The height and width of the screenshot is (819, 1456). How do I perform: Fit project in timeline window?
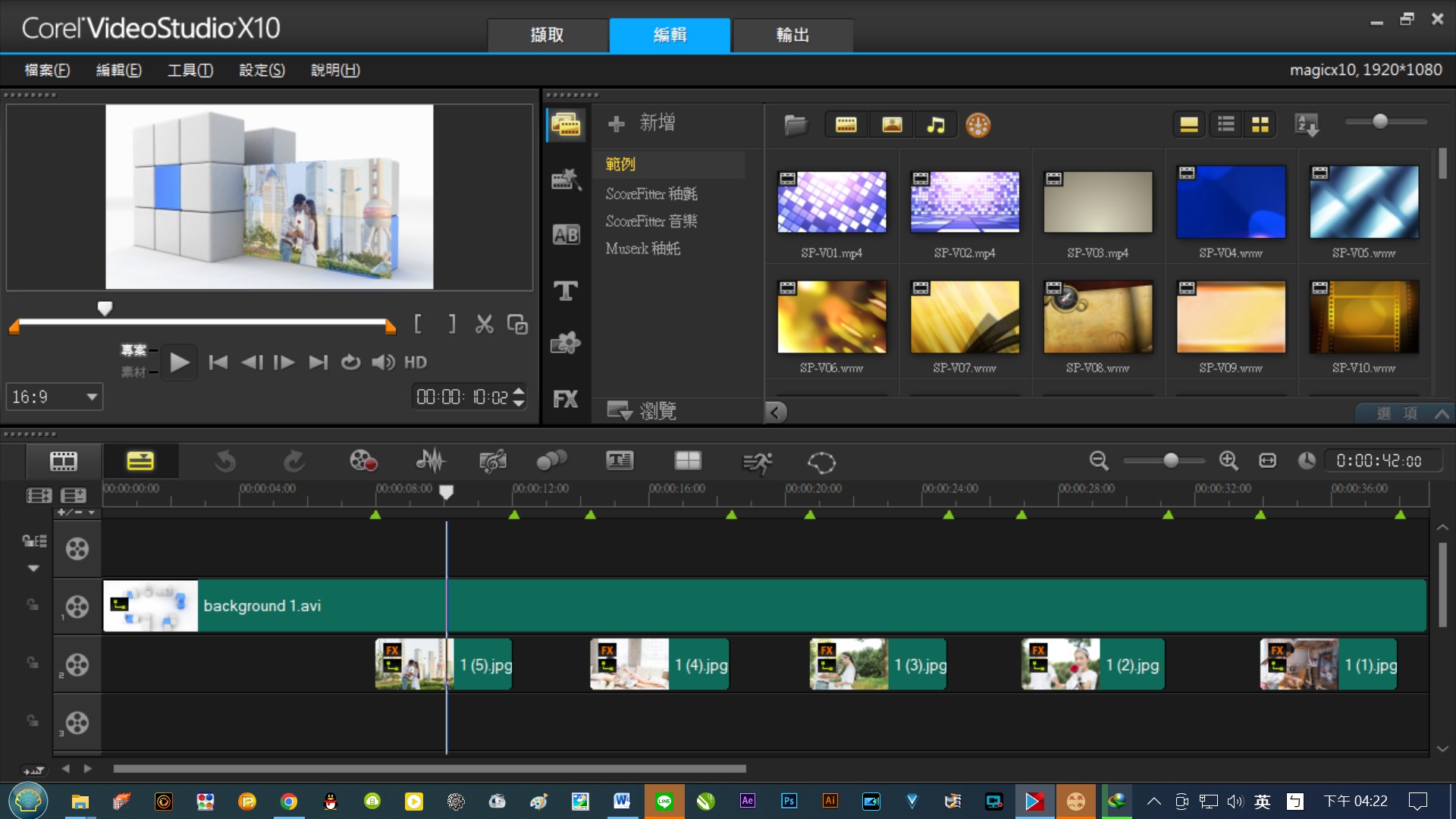point(1267,460)
